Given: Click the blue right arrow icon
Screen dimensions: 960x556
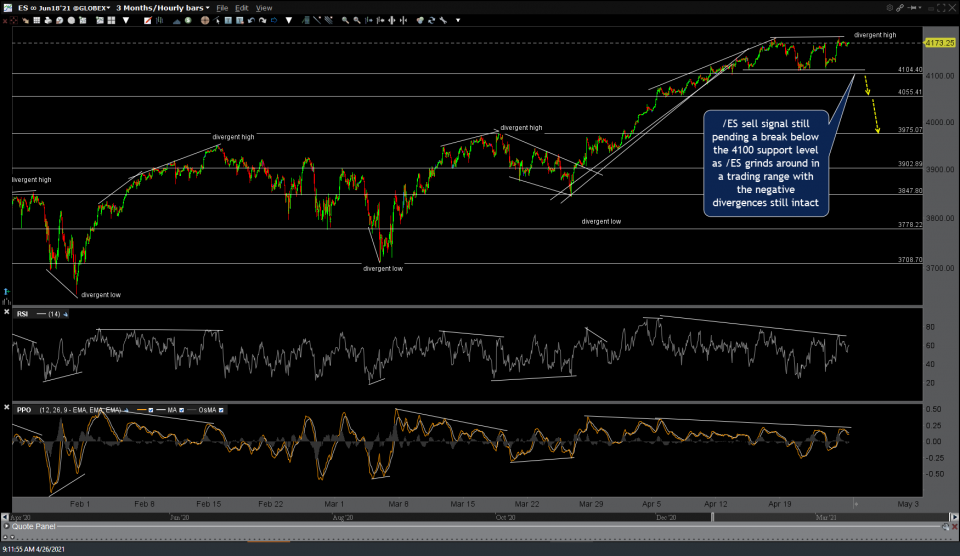Looking at the screenshot, I should point(274,20).
